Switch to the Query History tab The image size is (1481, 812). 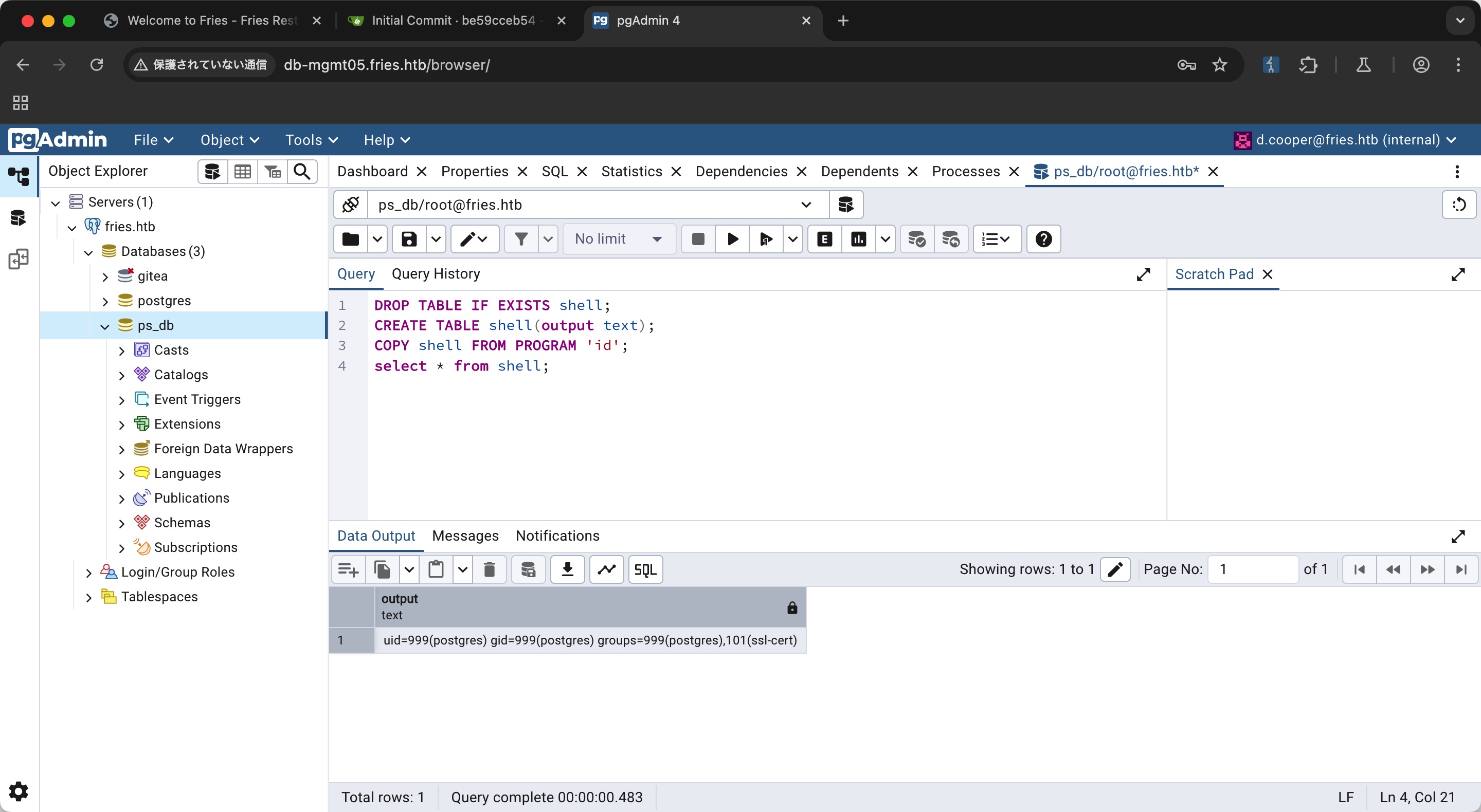pyautogui.click(x=436, y=274)
